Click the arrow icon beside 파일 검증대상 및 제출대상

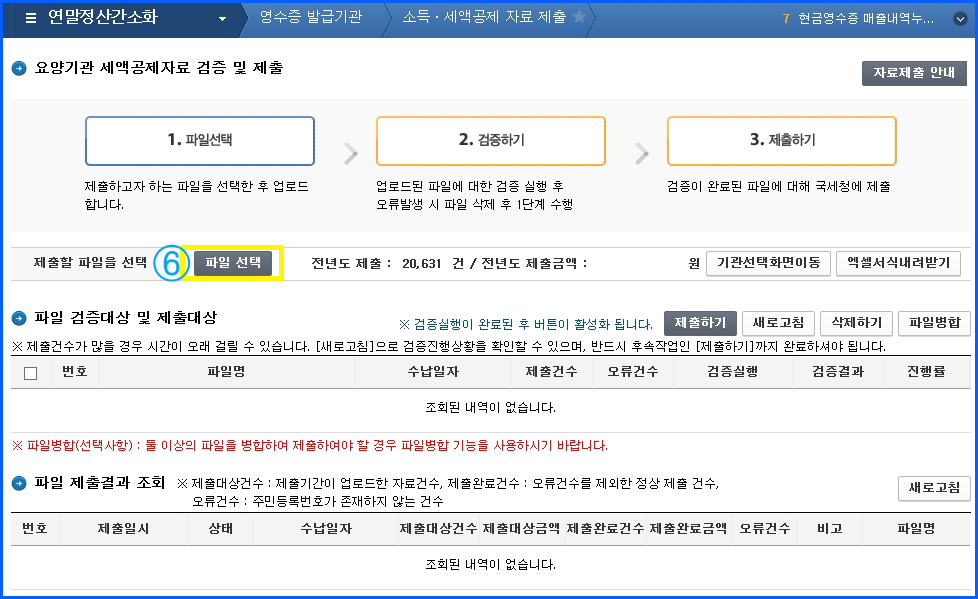point(19,319)
